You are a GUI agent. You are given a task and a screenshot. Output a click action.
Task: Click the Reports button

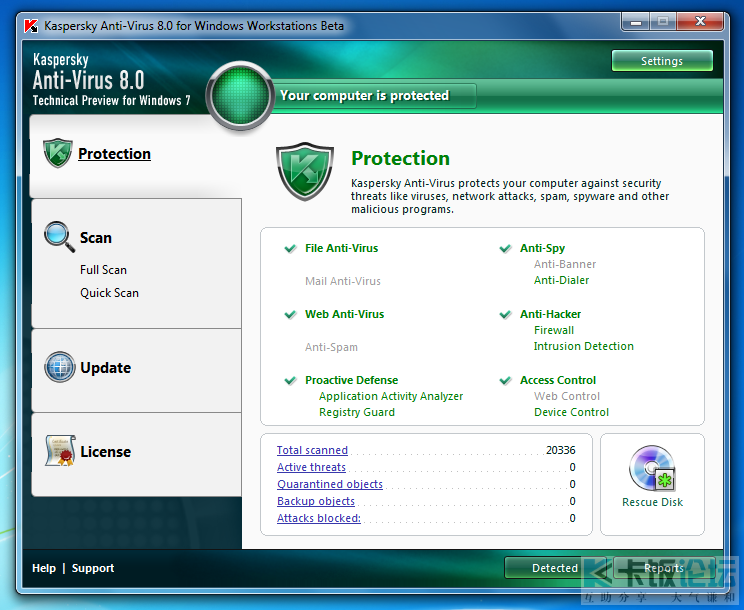click(664, 568)
